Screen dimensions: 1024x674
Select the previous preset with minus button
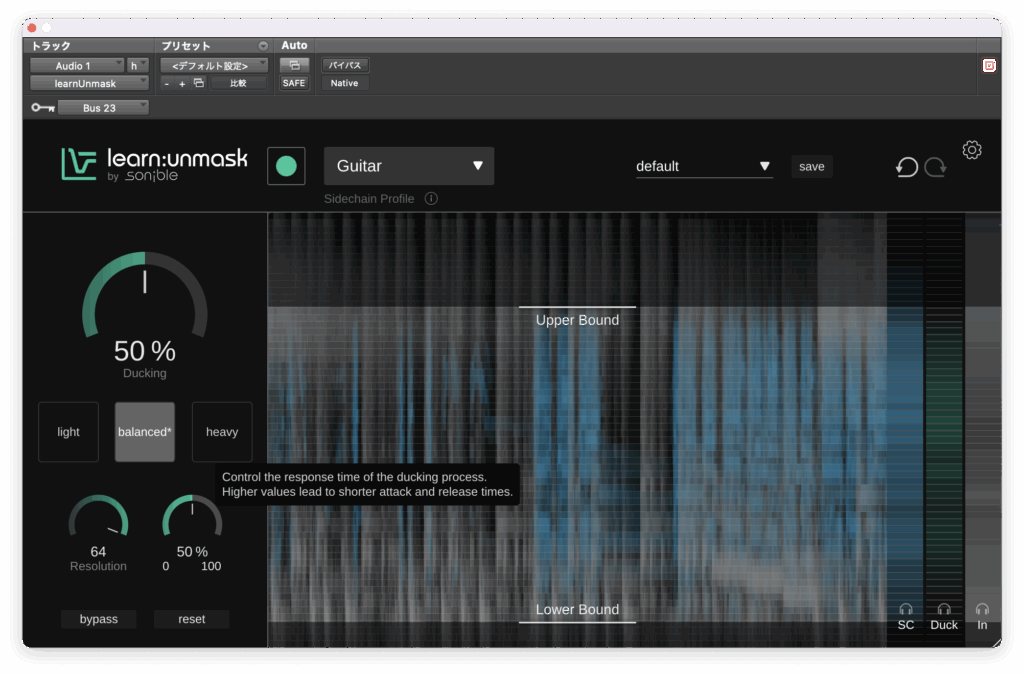click(x=167, y=84)
